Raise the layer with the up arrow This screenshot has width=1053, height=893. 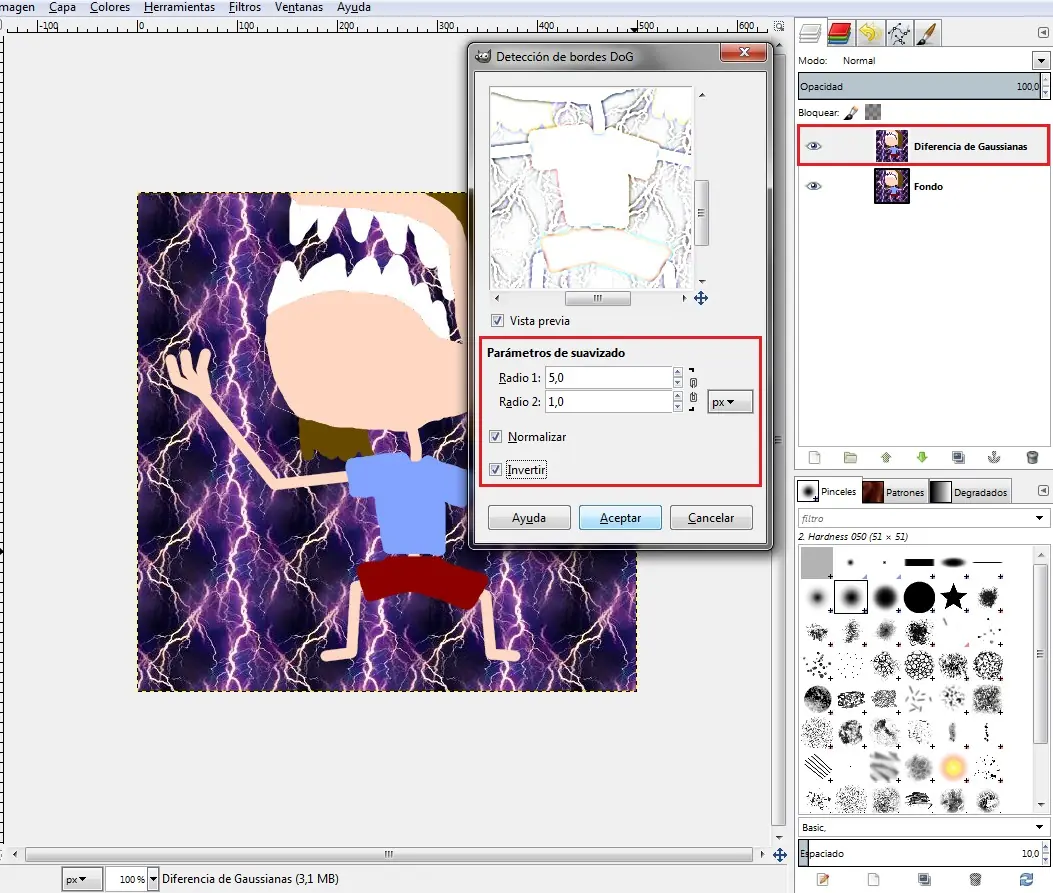coord(886,458)
